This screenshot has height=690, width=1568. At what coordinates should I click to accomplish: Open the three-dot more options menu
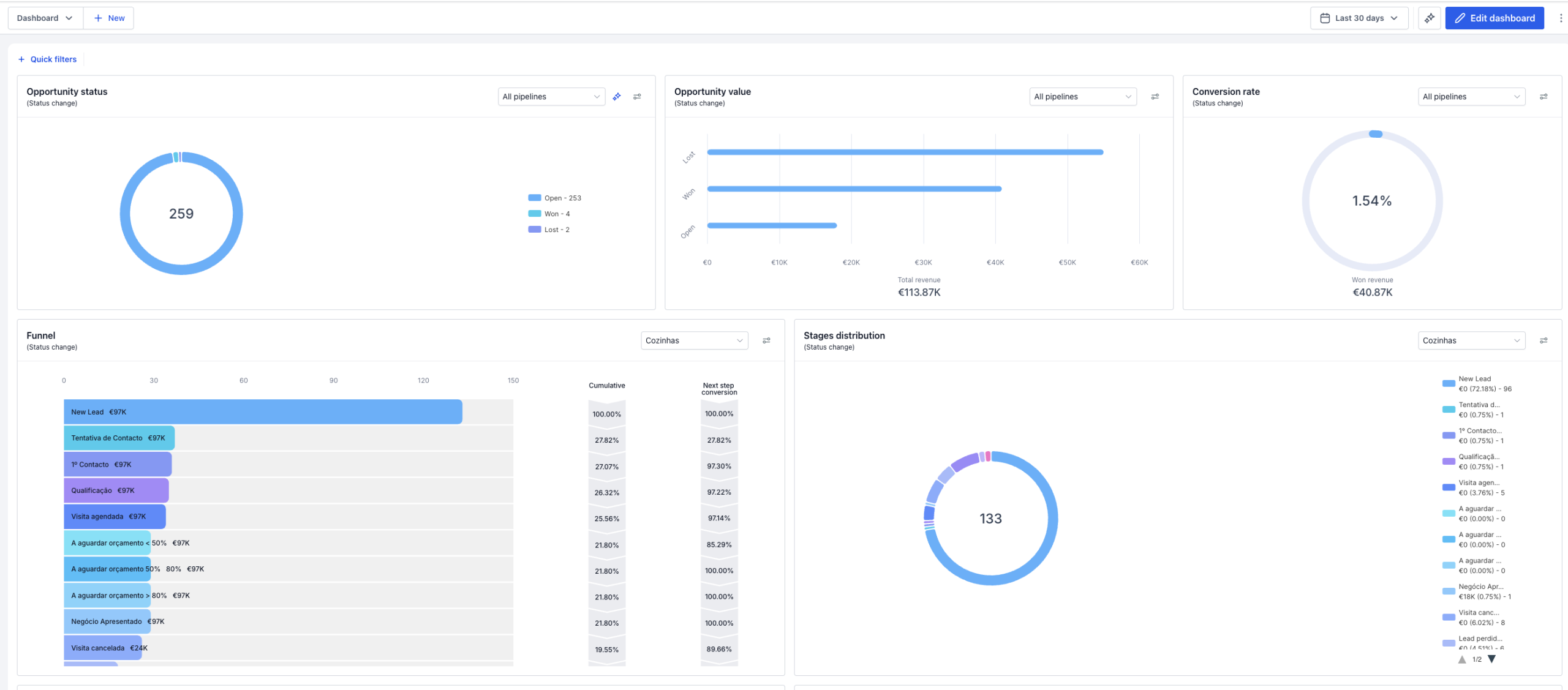1560,18
